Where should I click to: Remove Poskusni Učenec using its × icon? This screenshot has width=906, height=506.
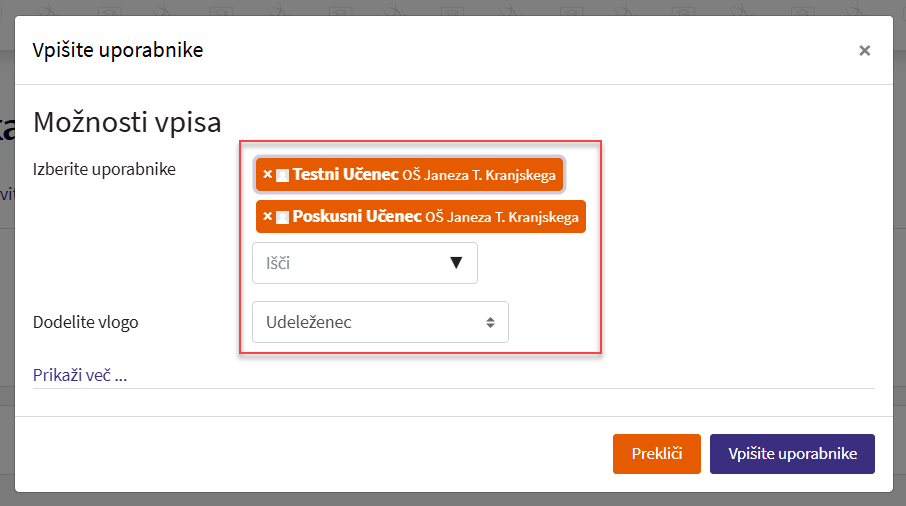(267, 216)
